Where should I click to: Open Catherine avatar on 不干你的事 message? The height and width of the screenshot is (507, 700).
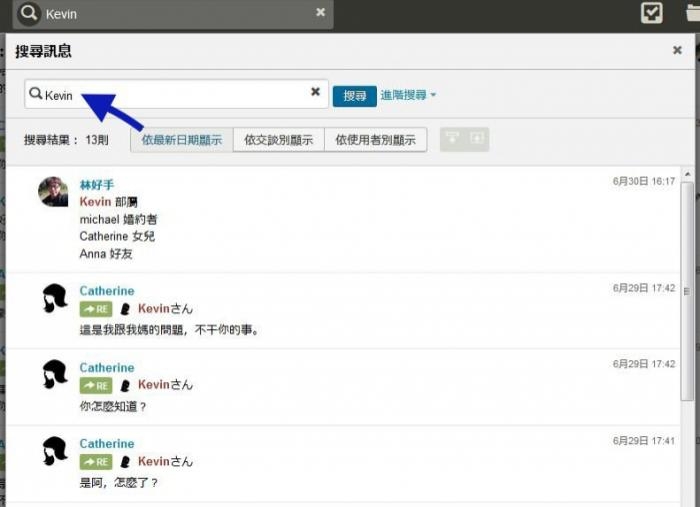point(54,299)
